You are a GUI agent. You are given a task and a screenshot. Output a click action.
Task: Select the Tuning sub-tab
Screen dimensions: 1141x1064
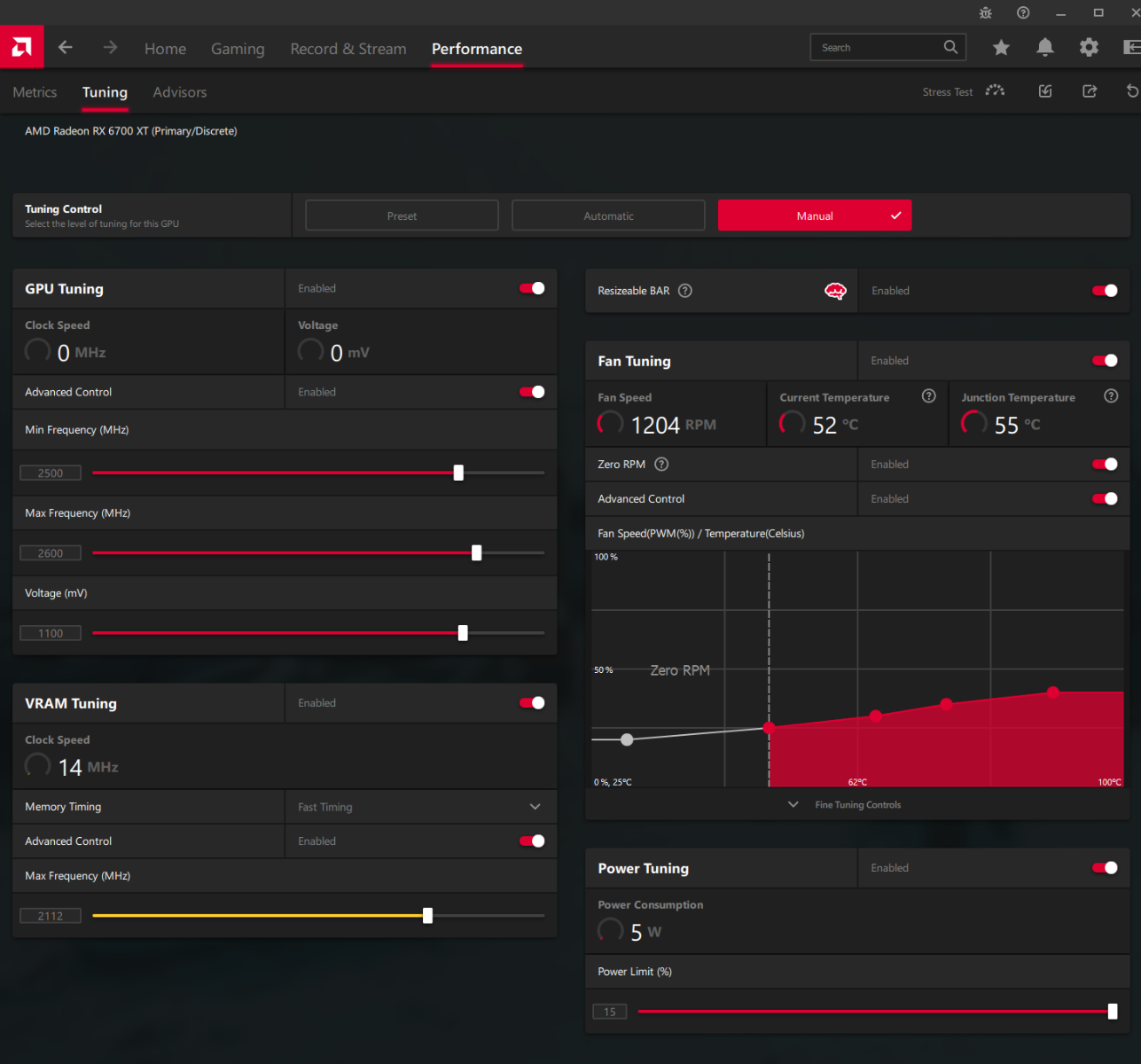[105, 92]
